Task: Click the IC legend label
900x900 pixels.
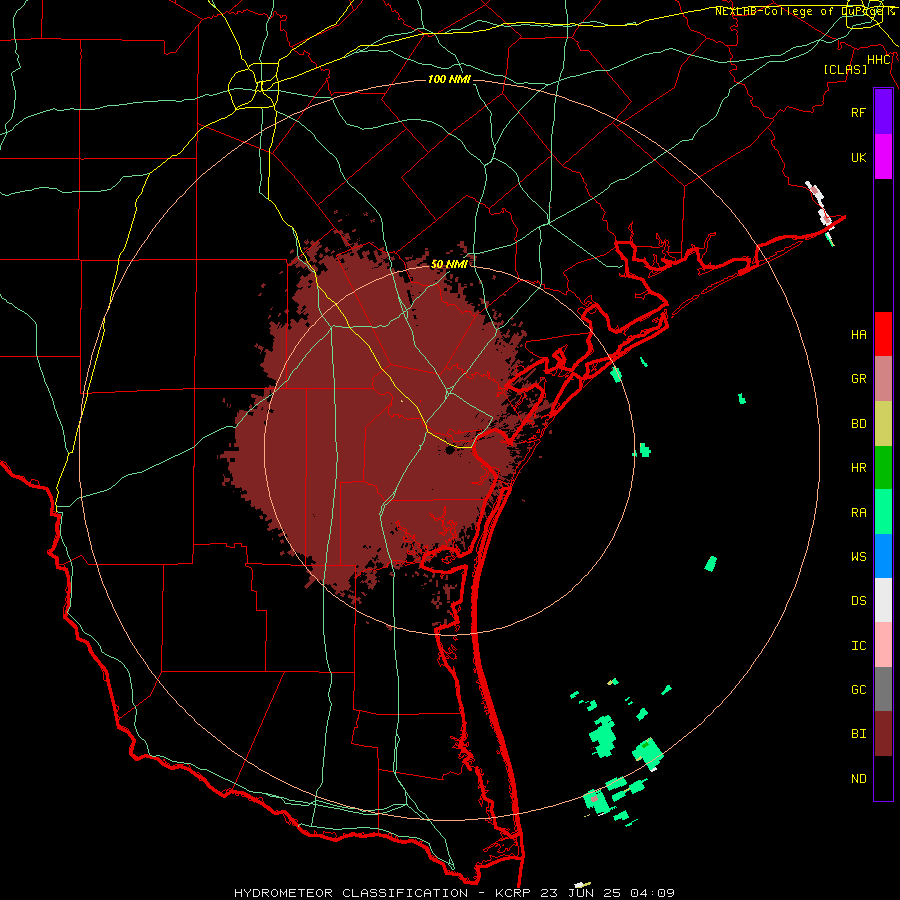Action: click(x=858, y=646)
